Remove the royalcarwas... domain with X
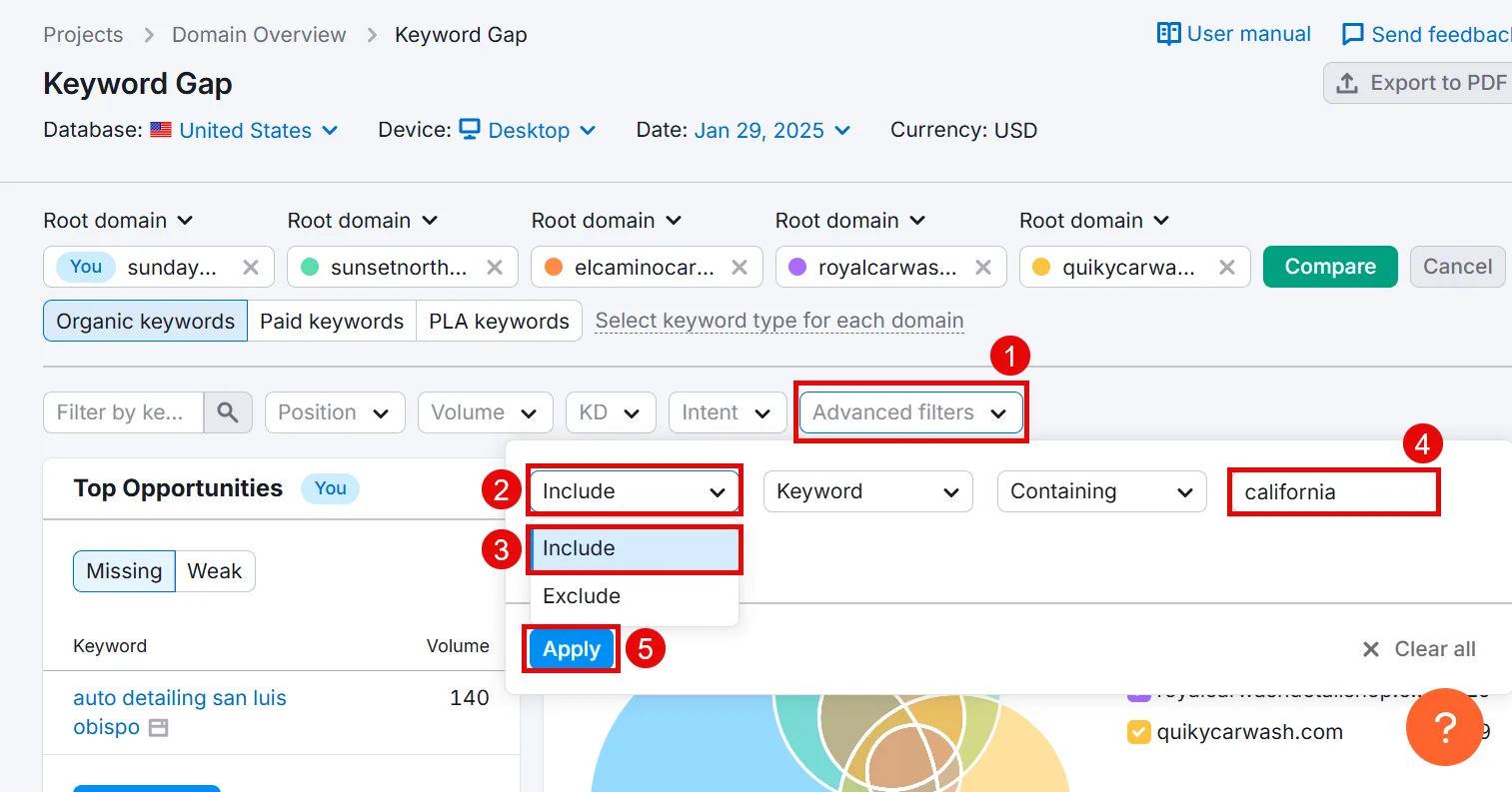This screenshot has width=1512, height=792. (x=983, y=267)
